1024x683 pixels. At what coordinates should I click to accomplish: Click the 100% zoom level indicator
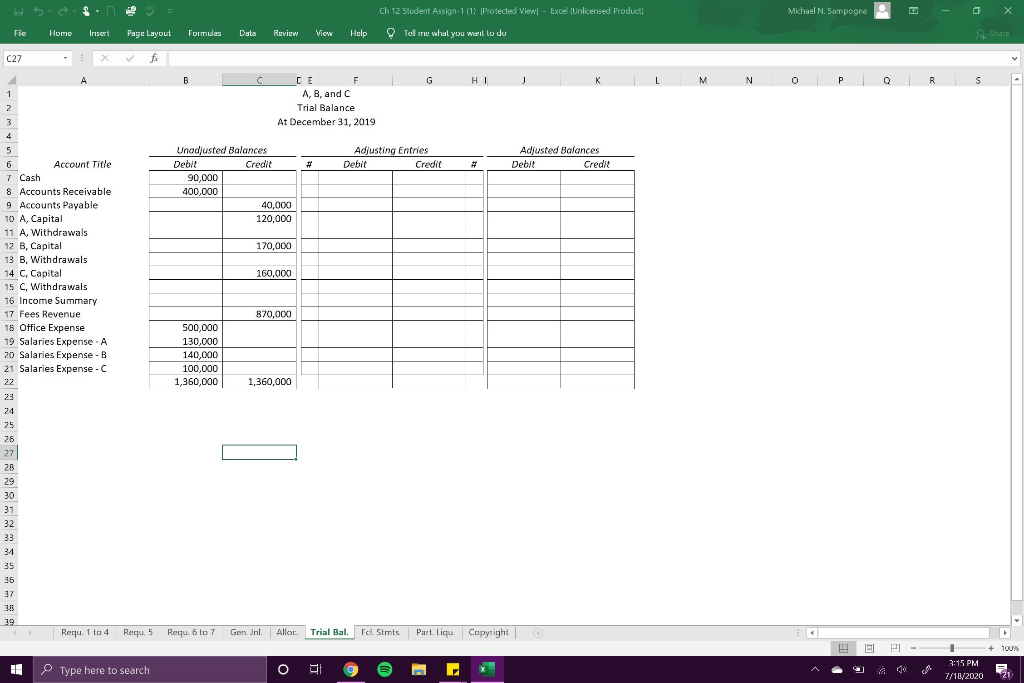tap(1010, 648)
